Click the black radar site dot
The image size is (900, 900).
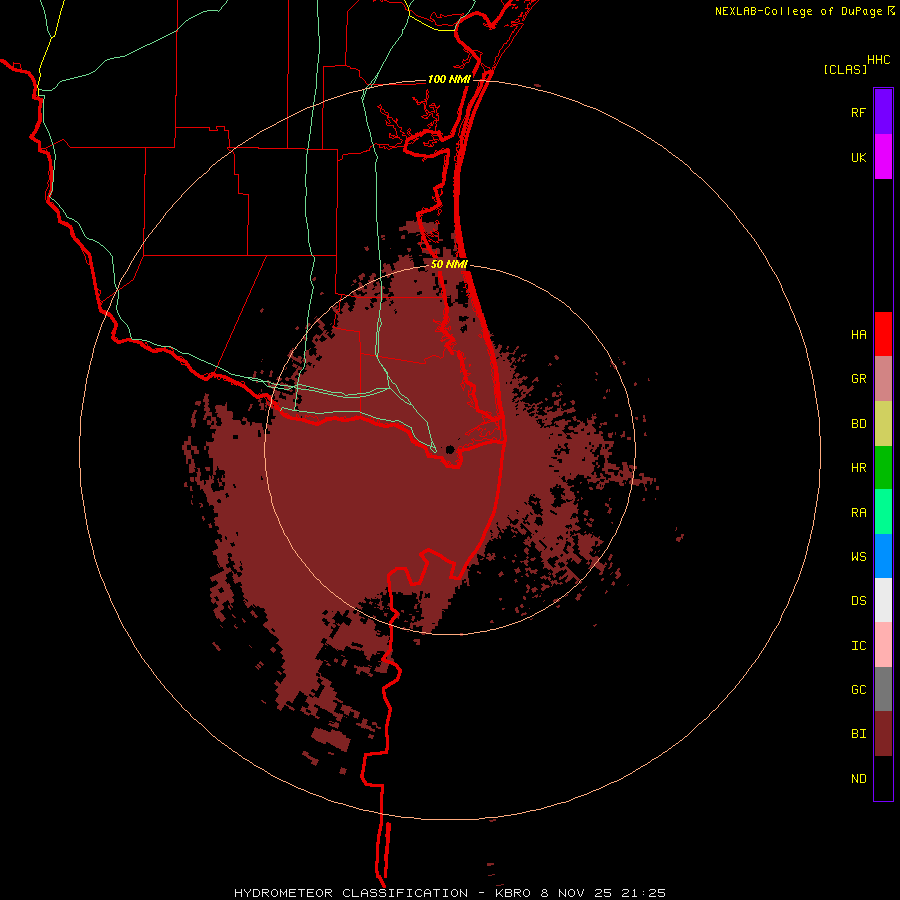click(x=450, y=449)
